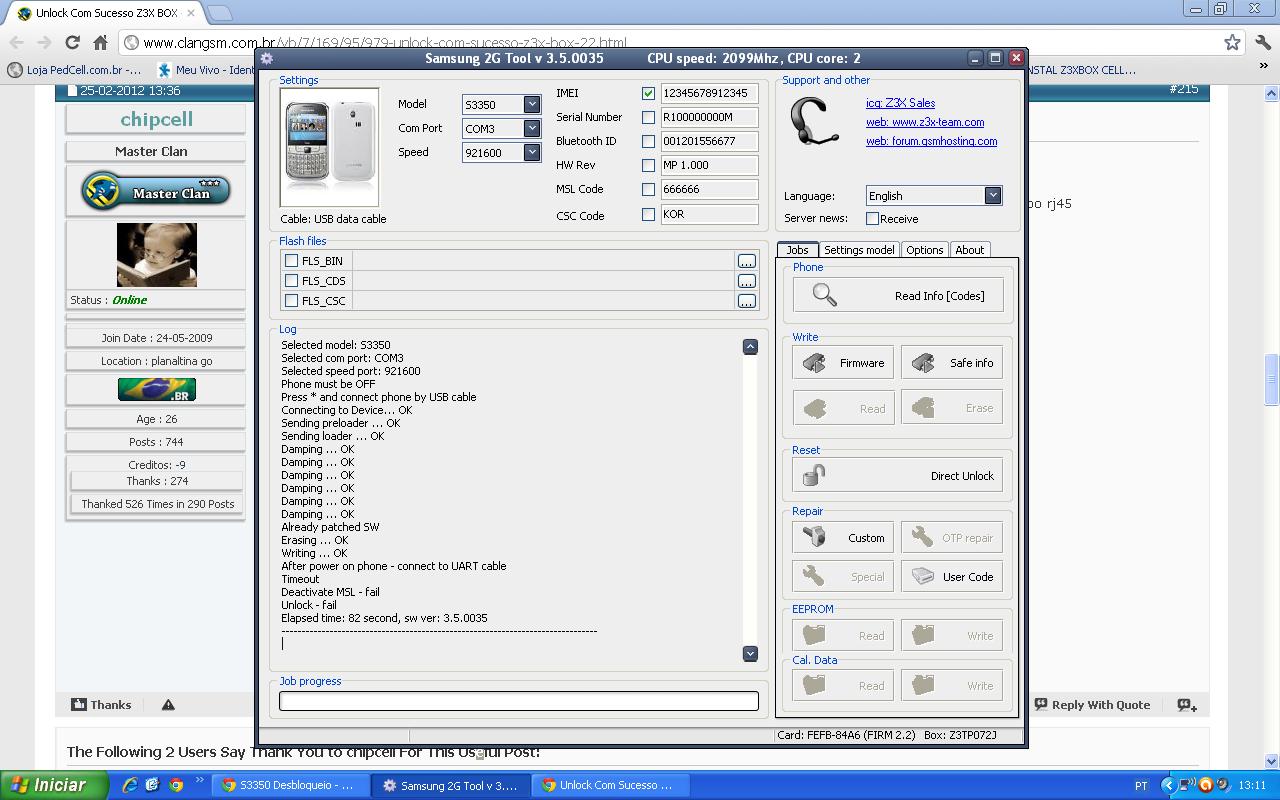Launch Internet Explorer from the quick launch
The width and height of the screenshot is (1280, 800).
pyautogui.click(x=131, y=785)
